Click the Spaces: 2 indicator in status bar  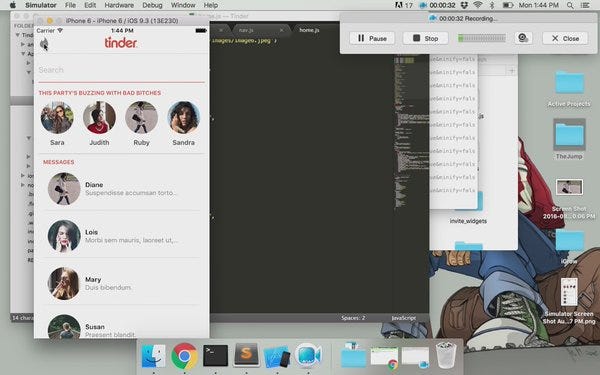click(x=353, y=318)
